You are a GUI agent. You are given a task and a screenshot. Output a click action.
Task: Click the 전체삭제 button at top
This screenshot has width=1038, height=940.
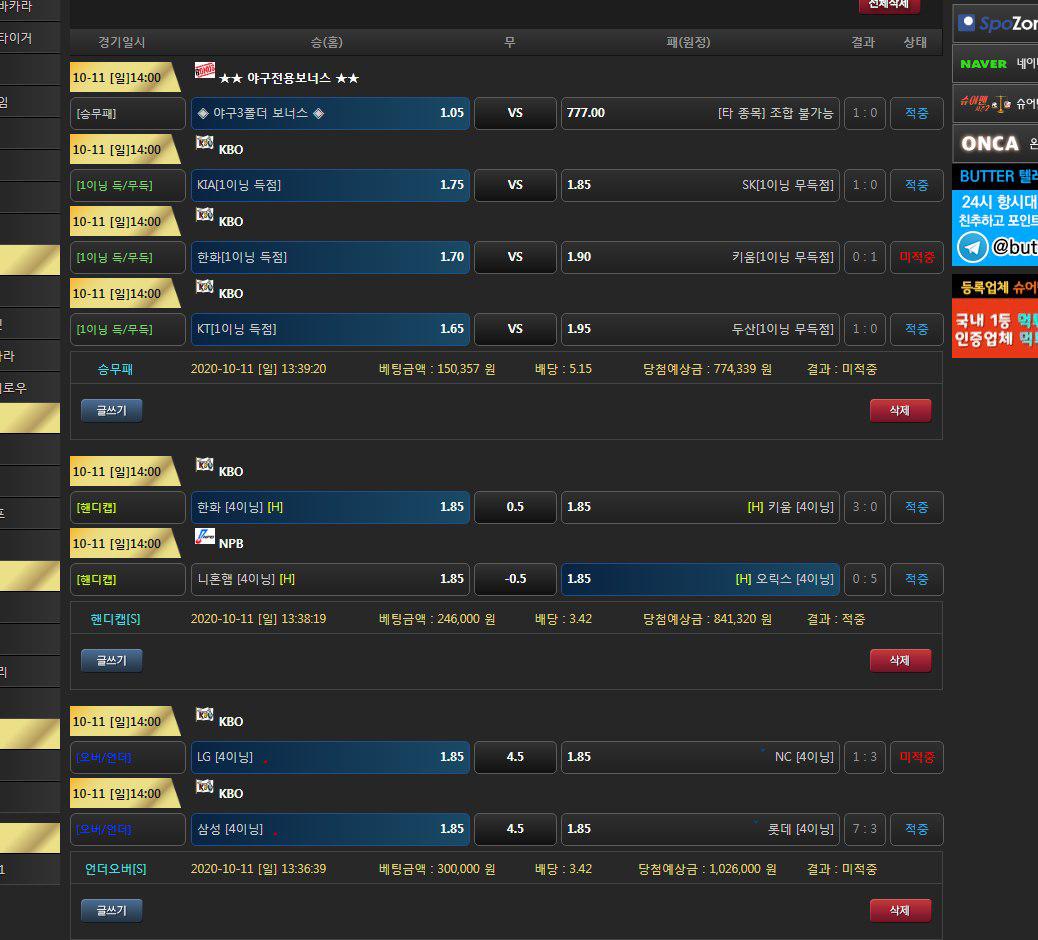coord(889,4)
